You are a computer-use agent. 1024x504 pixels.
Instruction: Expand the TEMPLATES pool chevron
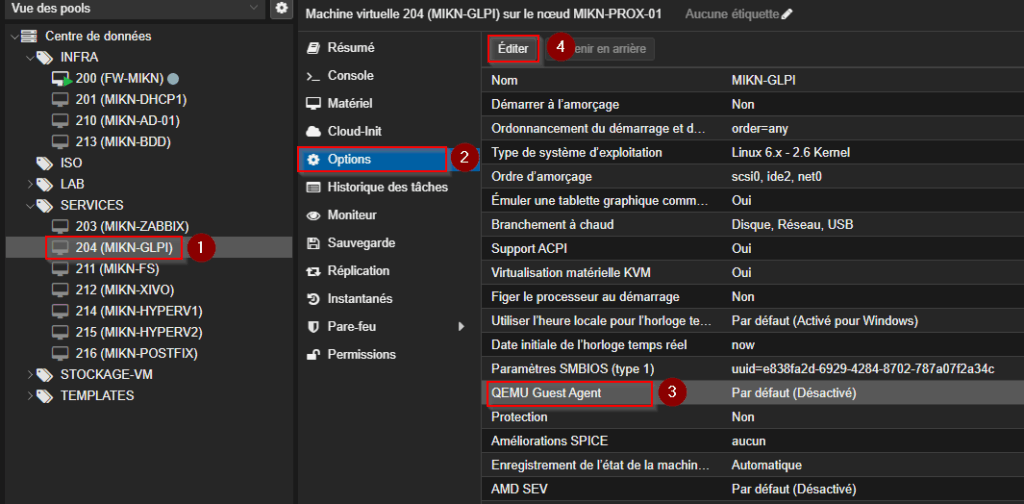tap(29, 396)
